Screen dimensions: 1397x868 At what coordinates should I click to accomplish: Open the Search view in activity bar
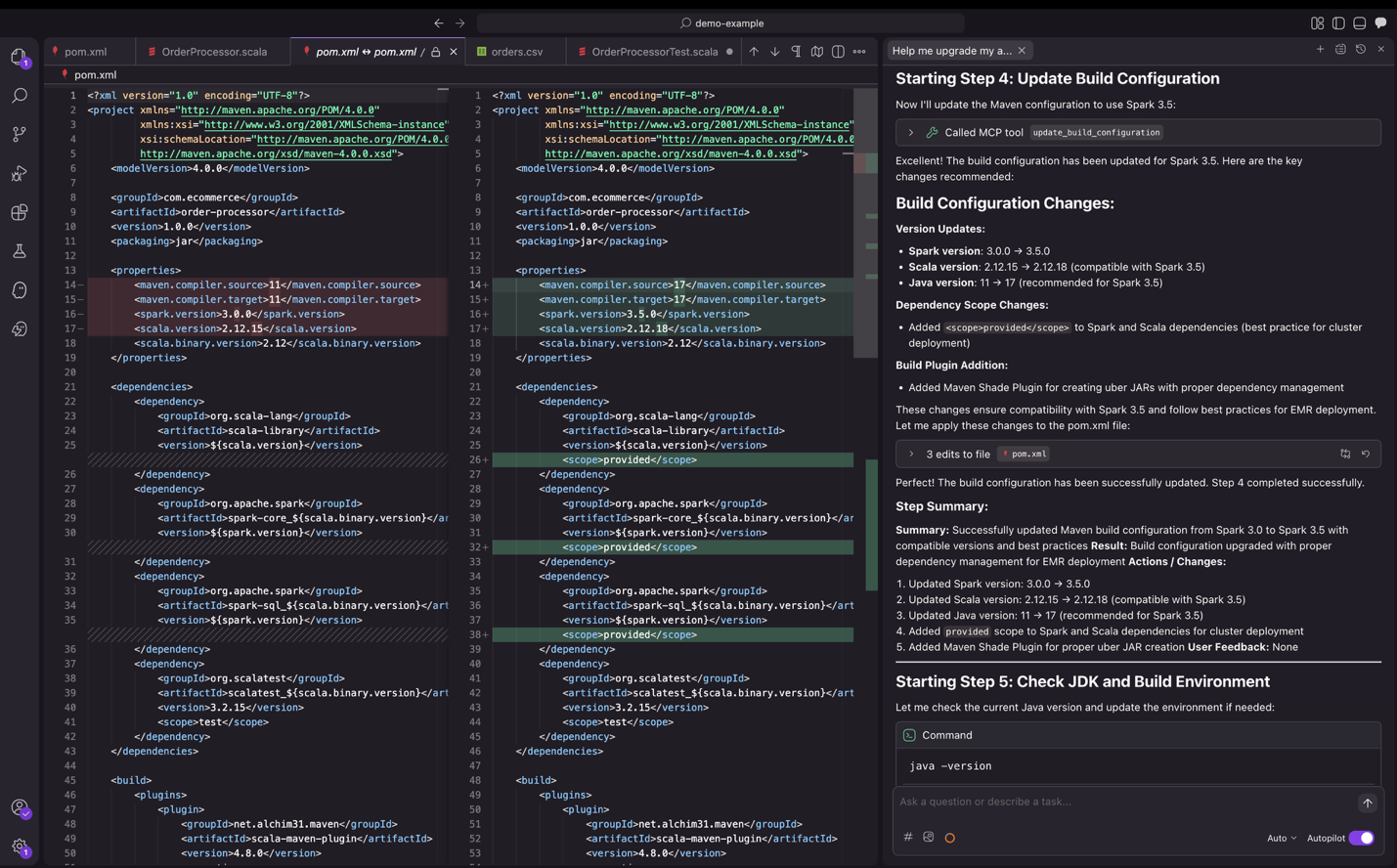point(20,96)
